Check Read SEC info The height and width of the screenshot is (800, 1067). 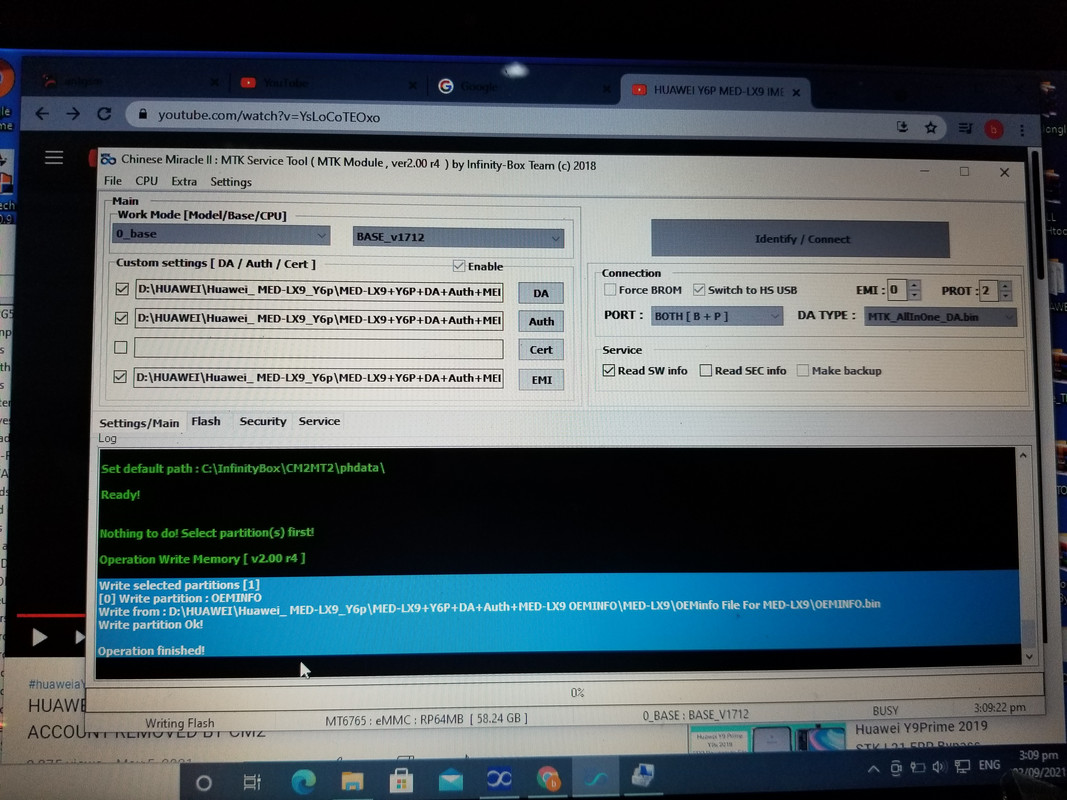706,371
